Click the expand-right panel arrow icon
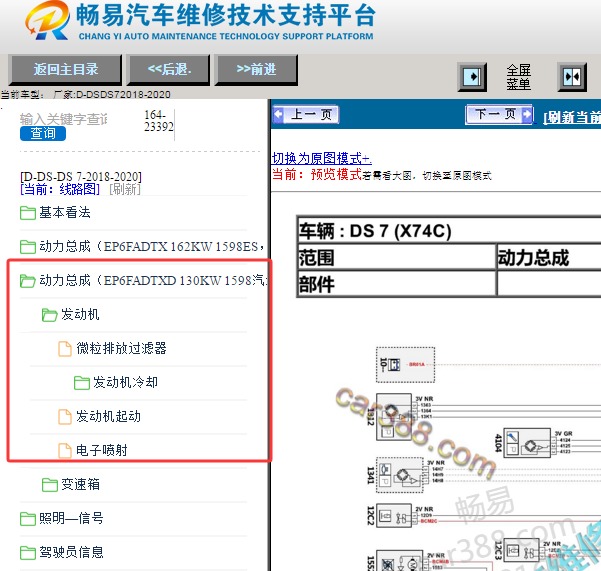The image size is (601, 571). coord(472,77)
